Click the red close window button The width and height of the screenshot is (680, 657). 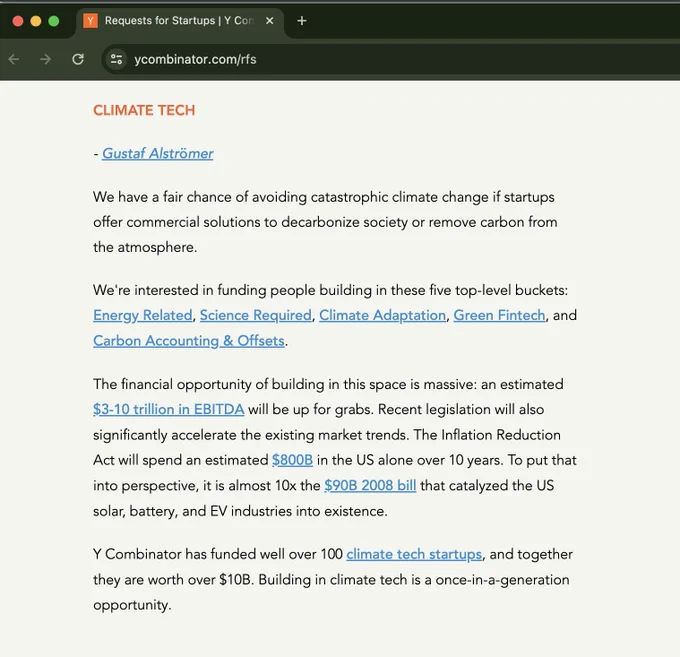tap(18, 21)
